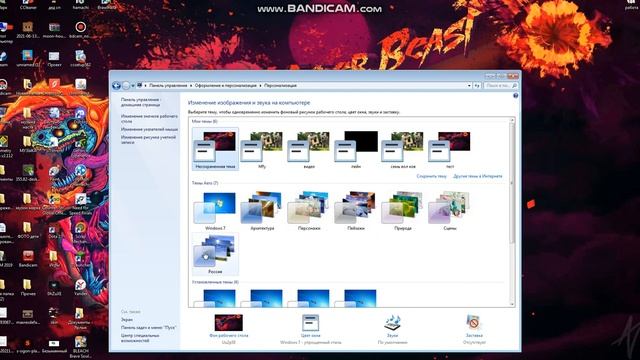Go back with the navigation arrow

[x=116, y=86]
